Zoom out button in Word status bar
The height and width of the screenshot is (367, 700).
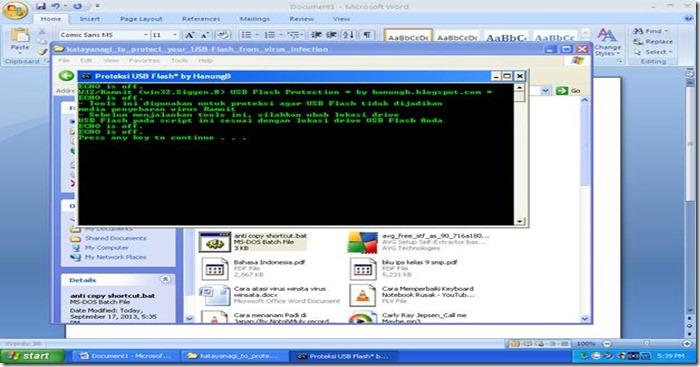(x=607, y=343)
